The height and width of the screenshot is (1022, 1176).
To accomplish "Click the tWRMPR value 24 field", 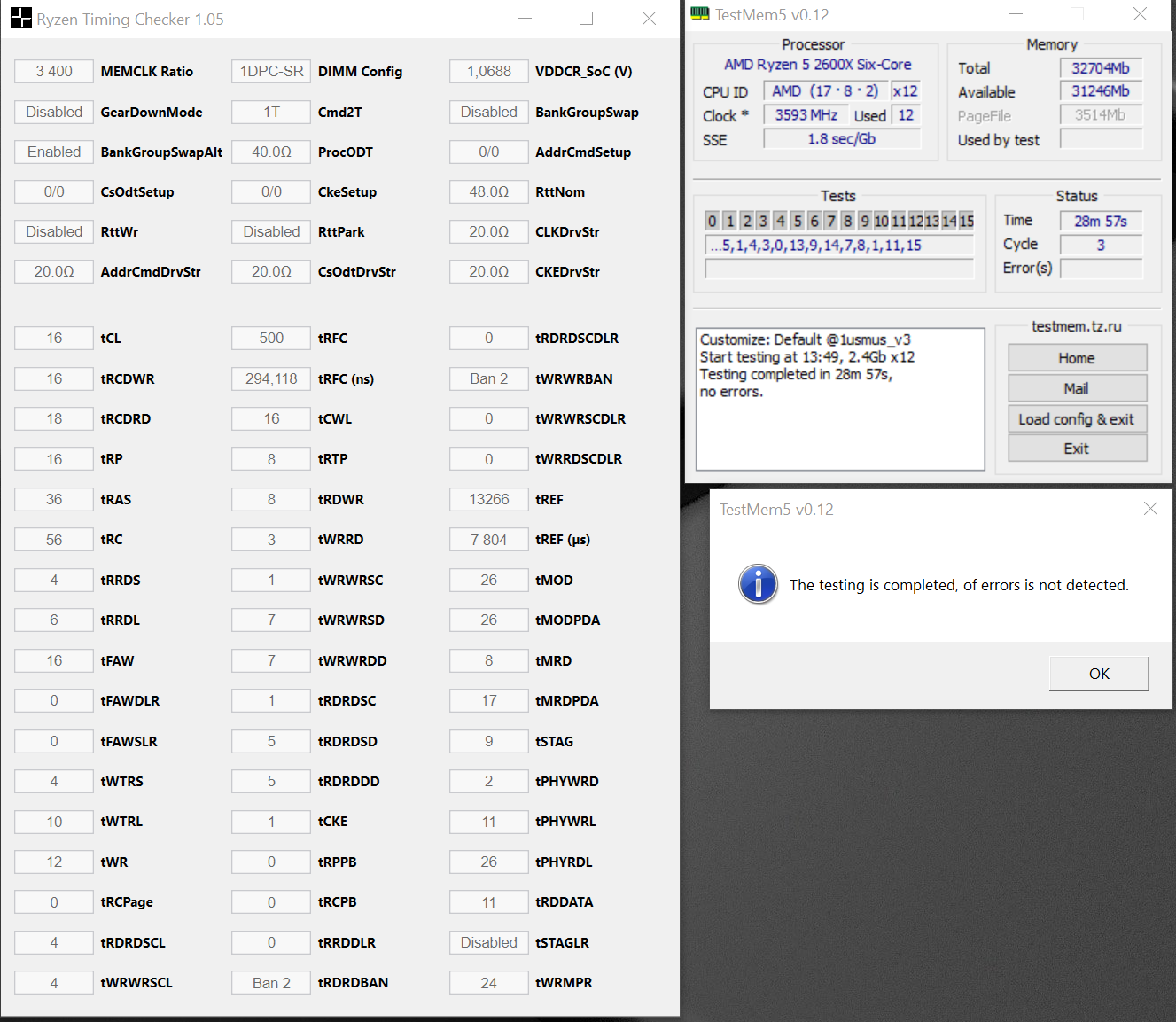I will pos(489,982).
